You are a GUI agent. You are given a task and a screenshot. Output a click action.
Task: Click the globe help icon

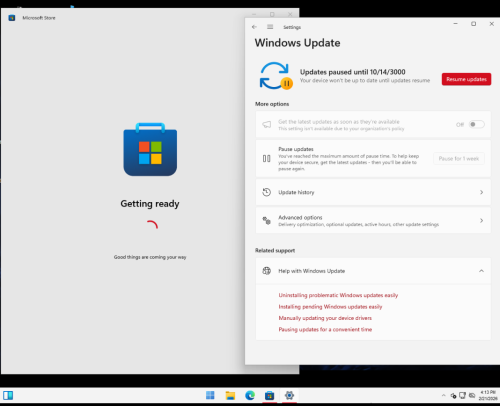[x=266, y=271]
